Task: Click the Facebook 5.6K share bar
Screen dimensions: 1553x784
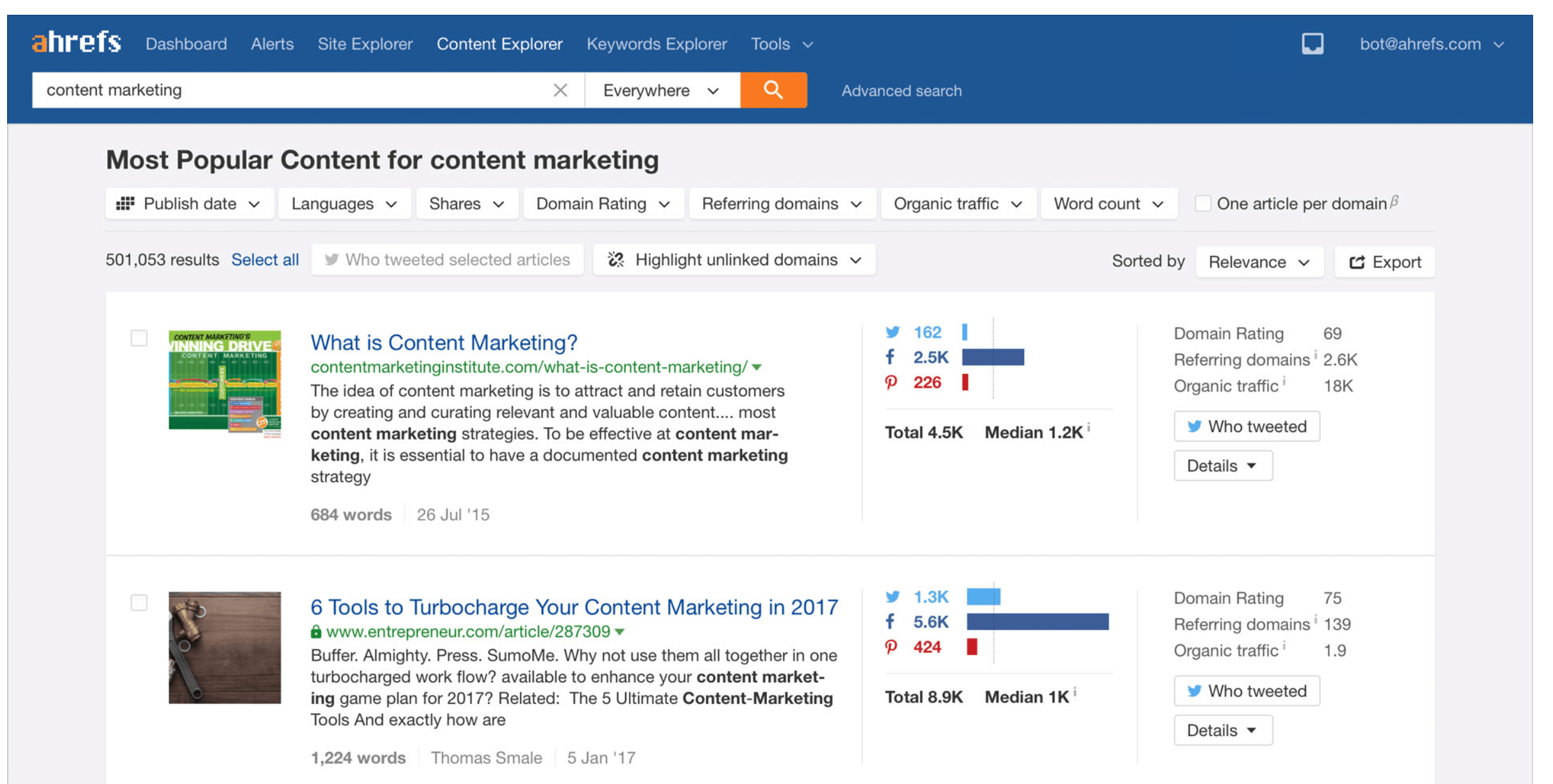Action: click(1037, 622)
